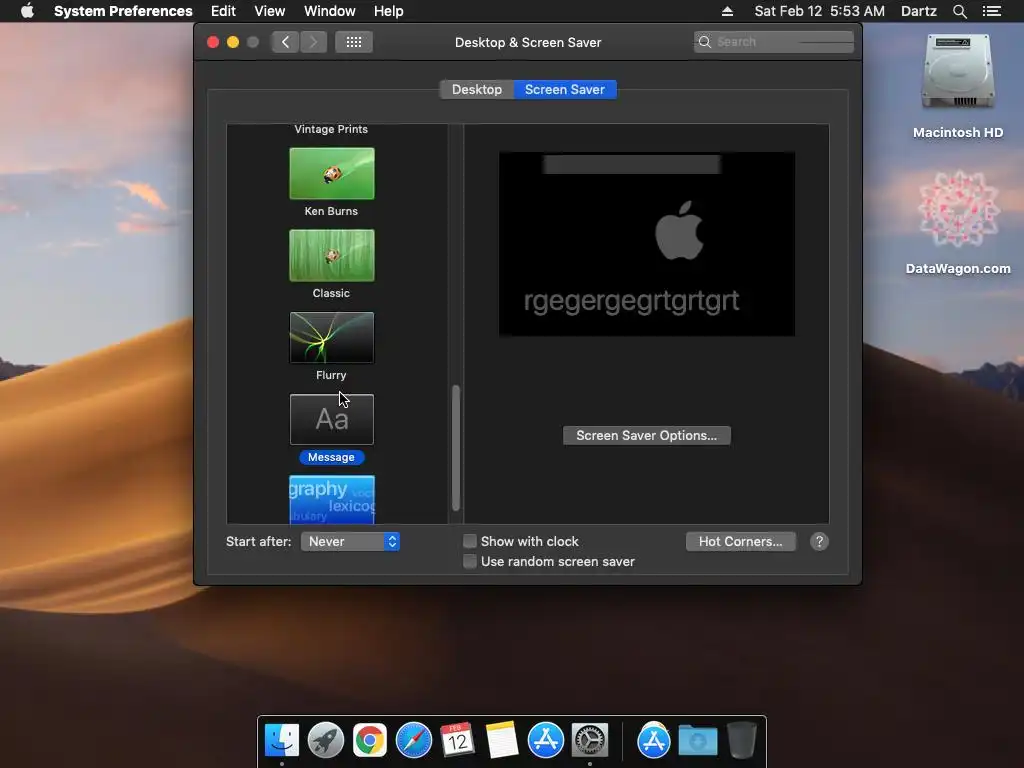Screen dimensions: 1024x768
Task: Open Spotlight search magnifier in menu bar
Action: [x=959, y=11]
